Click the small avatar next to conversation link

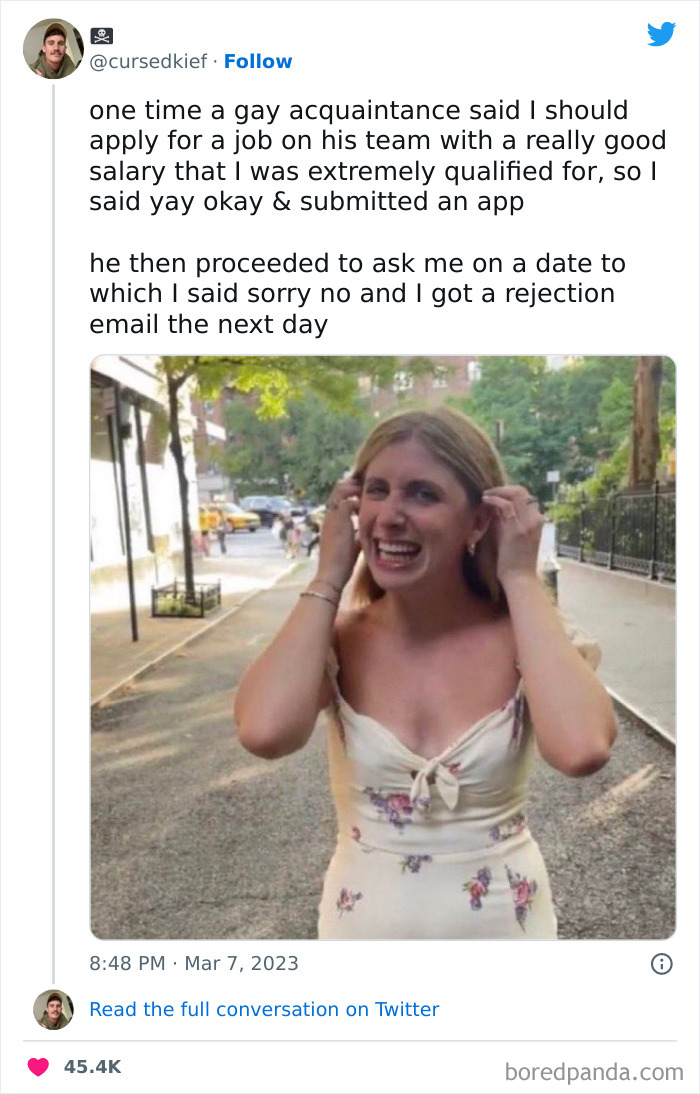53,1010
